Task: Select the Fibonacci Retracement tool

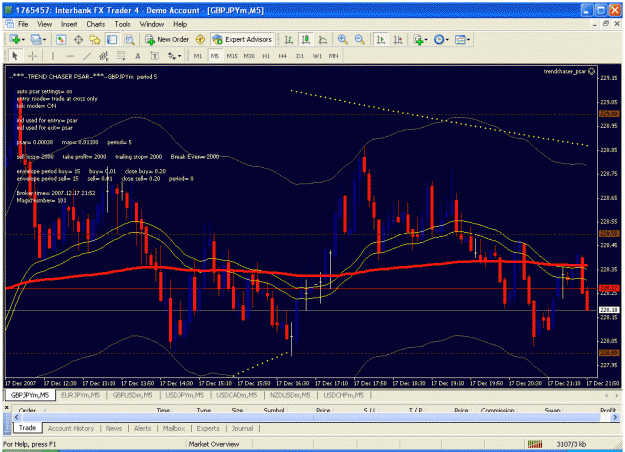Action: coord(121,56)
